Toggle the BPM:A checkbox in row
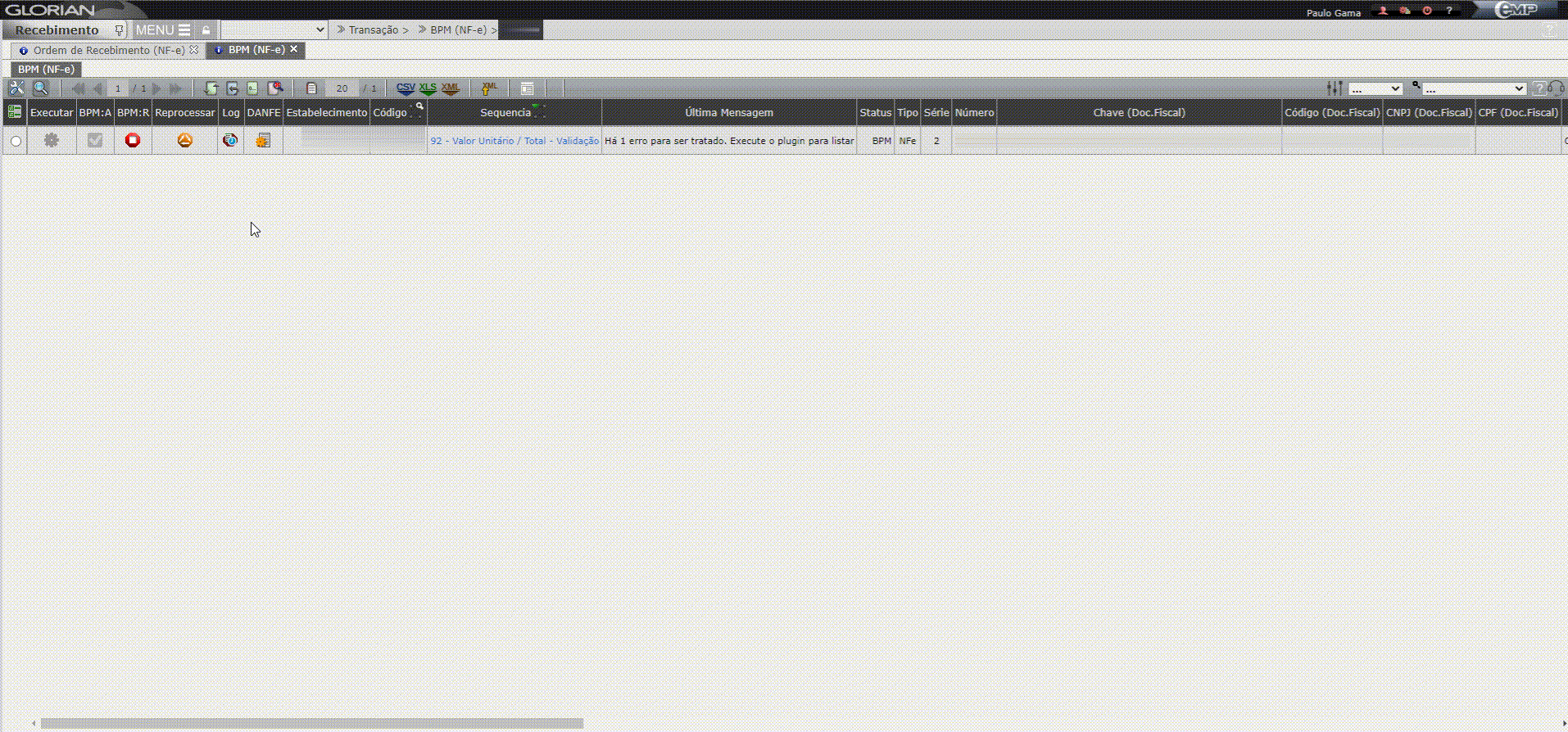Image resolution: width=1568 pixels, height=732 pixels. 95,141
